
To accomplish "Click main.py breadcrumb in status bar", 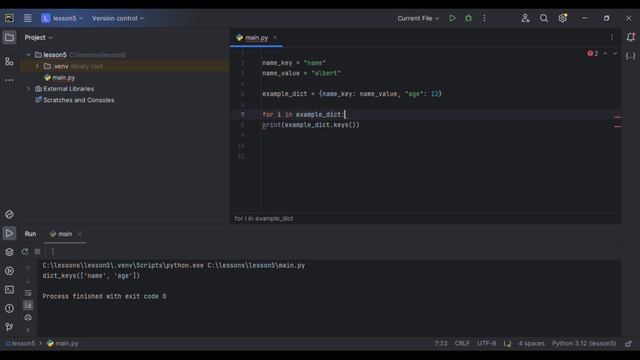I will pos(63,343).
